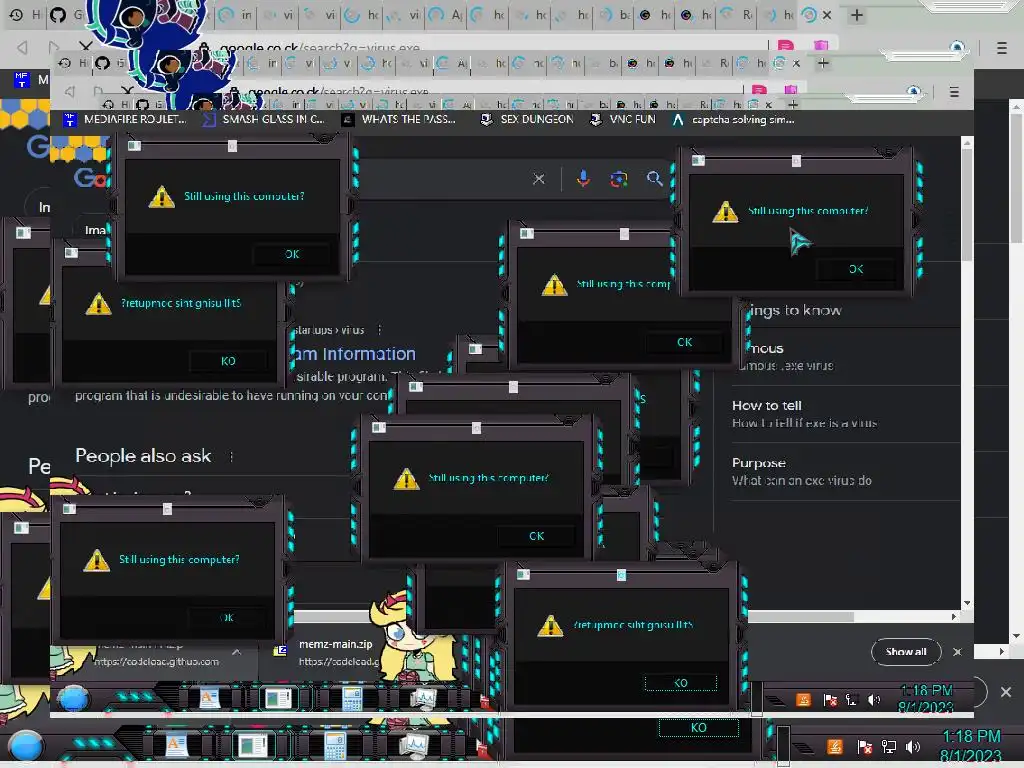Image resolution: width=1024 pixels, height=768 pixels.
Task: Click address bar of topmost browser
Action: pyautogui.click(x=483, y=47)
